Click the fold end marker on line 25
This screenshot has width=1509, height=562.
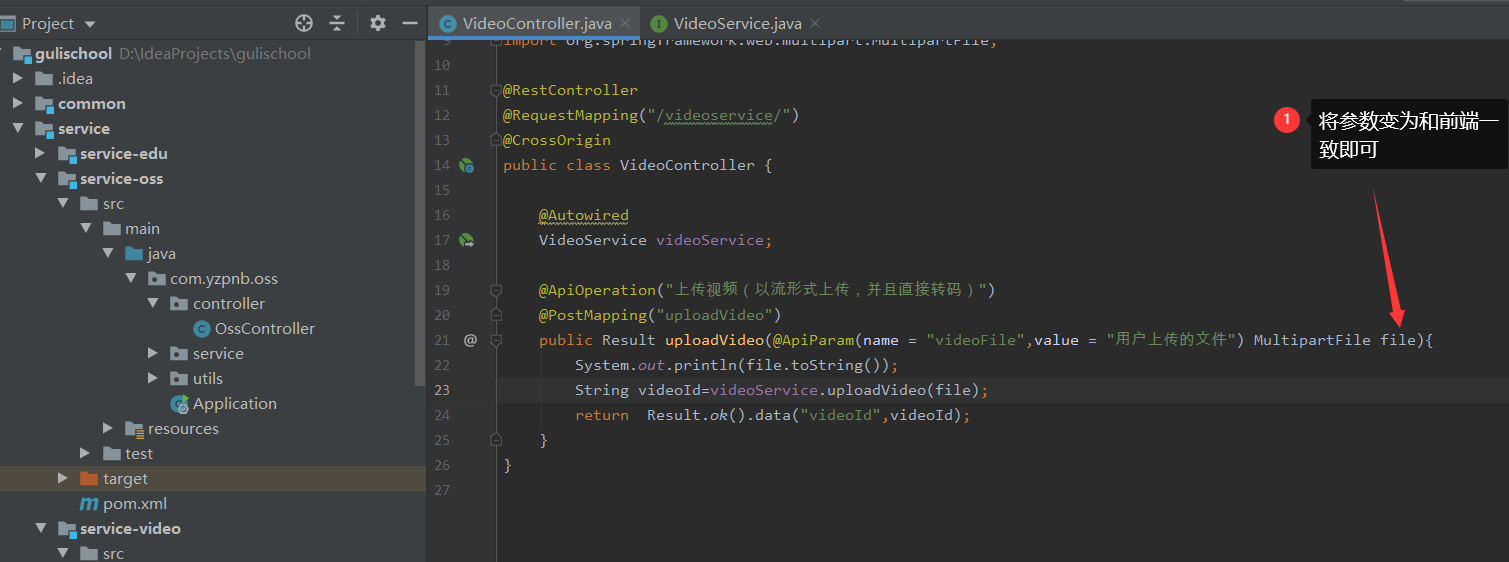495,439
